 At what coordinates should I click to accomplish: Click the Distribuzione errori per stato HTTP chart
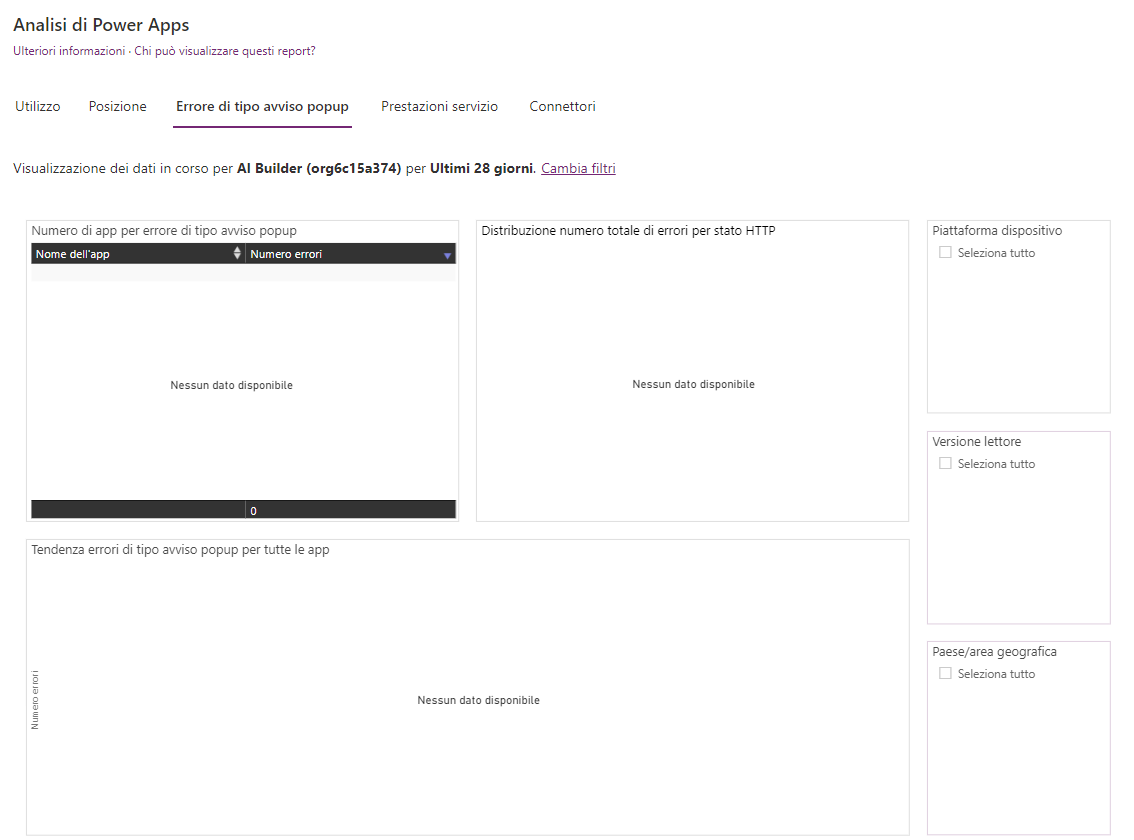pyautogui.click(x=693, y=384)
